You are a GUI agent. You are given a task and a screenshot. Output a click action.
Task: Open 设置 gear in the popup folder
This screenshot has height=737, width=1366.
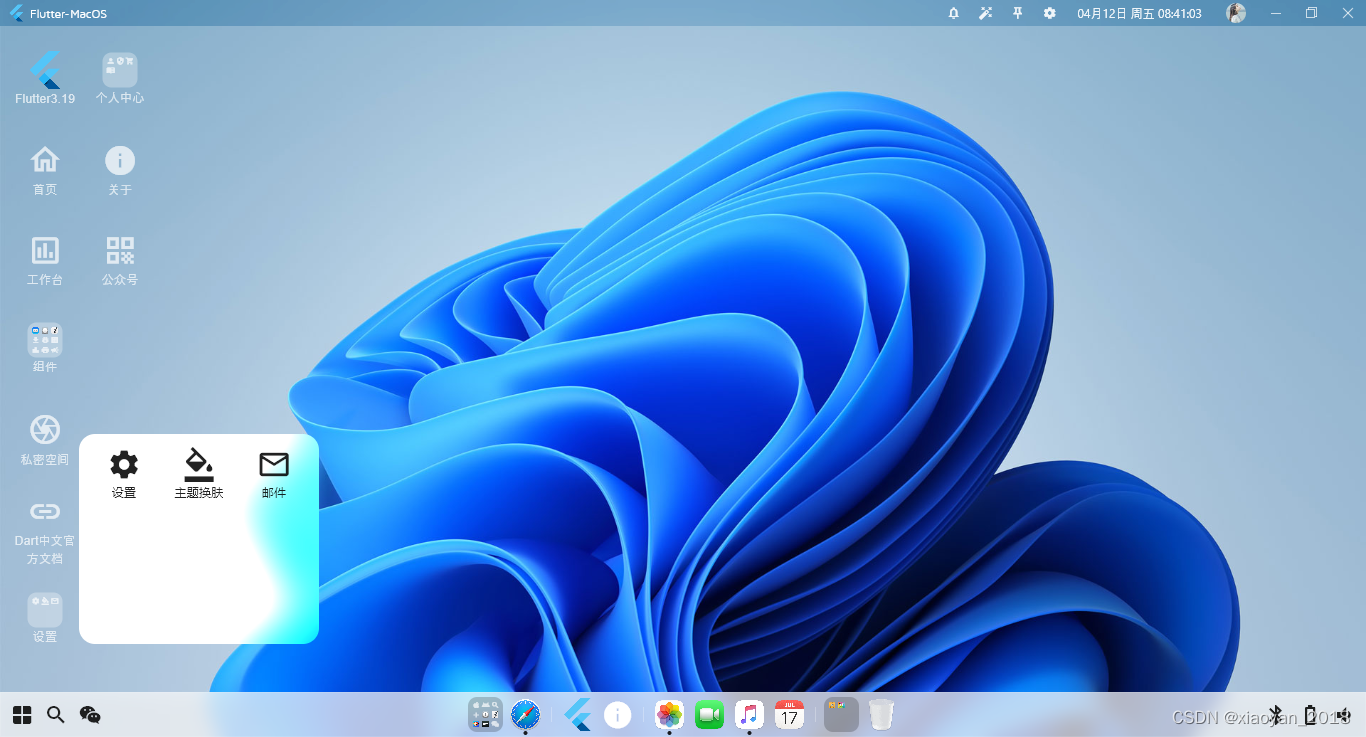[124, 474]
